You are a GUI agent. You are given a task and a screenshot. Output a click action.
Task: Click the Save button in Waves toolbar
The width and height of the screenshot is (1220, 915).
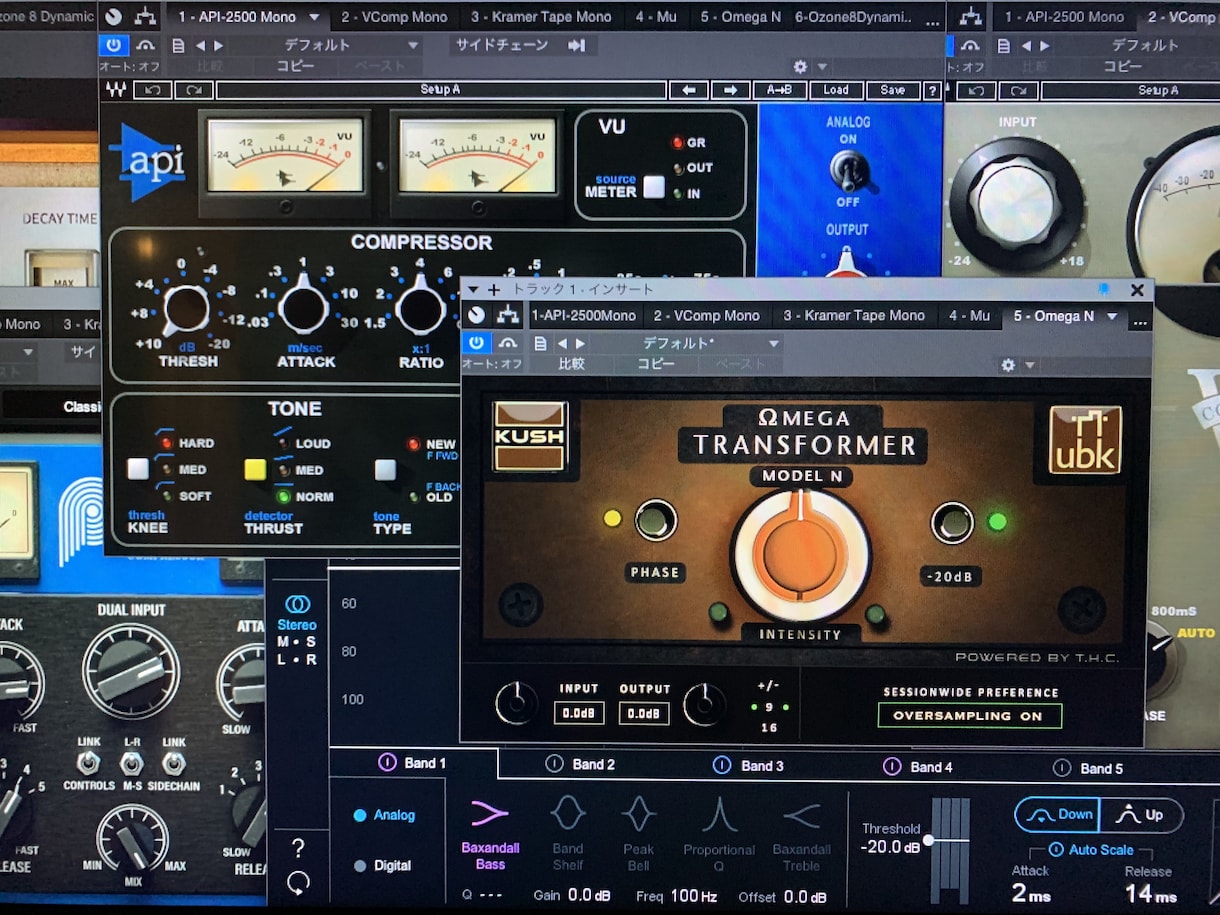tap(893, 90)
